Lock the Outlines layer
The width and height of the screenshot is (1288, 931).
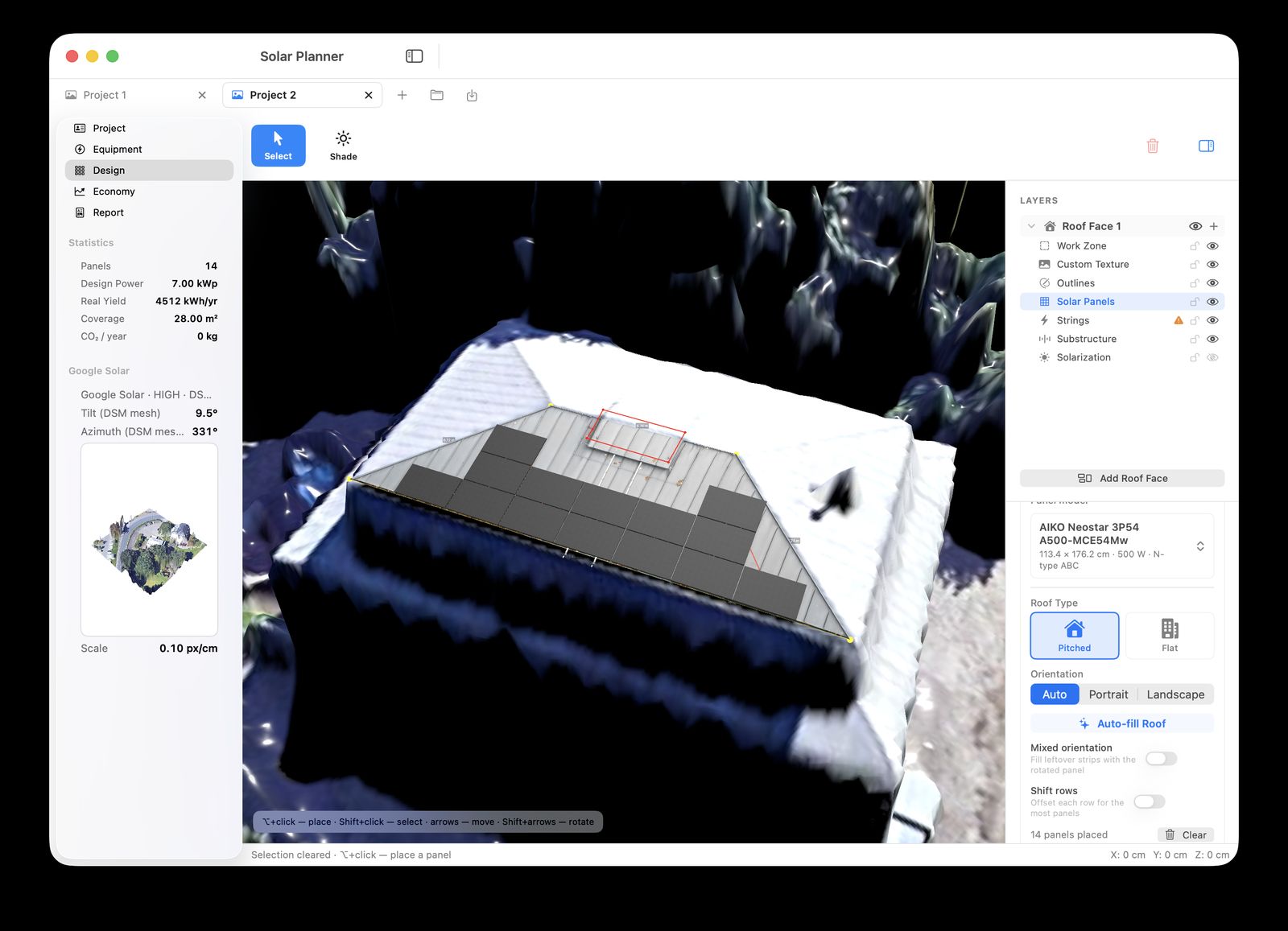(x=1195, y=283)
